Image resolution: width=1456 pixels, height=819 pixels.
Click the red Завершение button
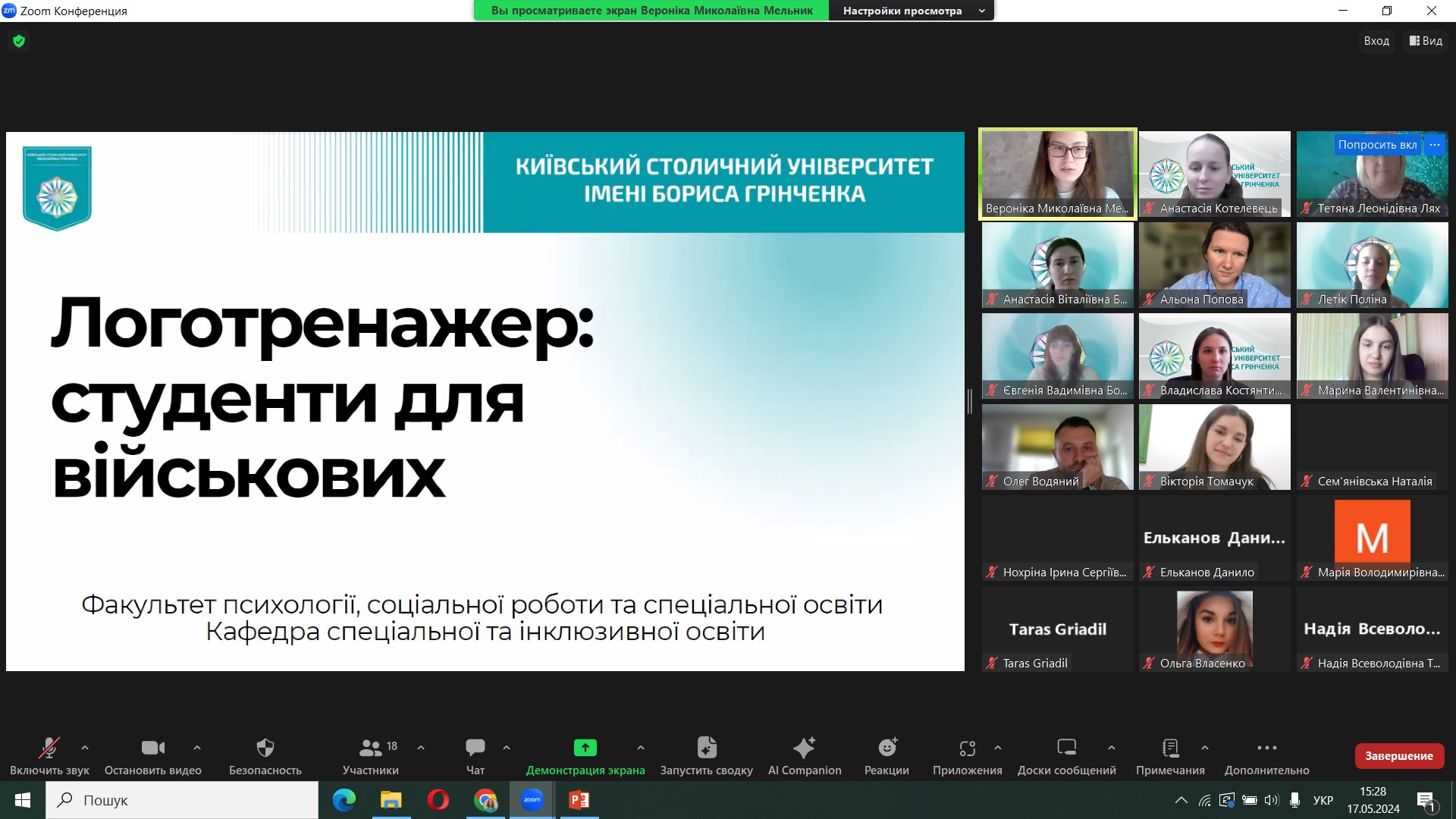pyautogui.click(x=1399, y=756)
